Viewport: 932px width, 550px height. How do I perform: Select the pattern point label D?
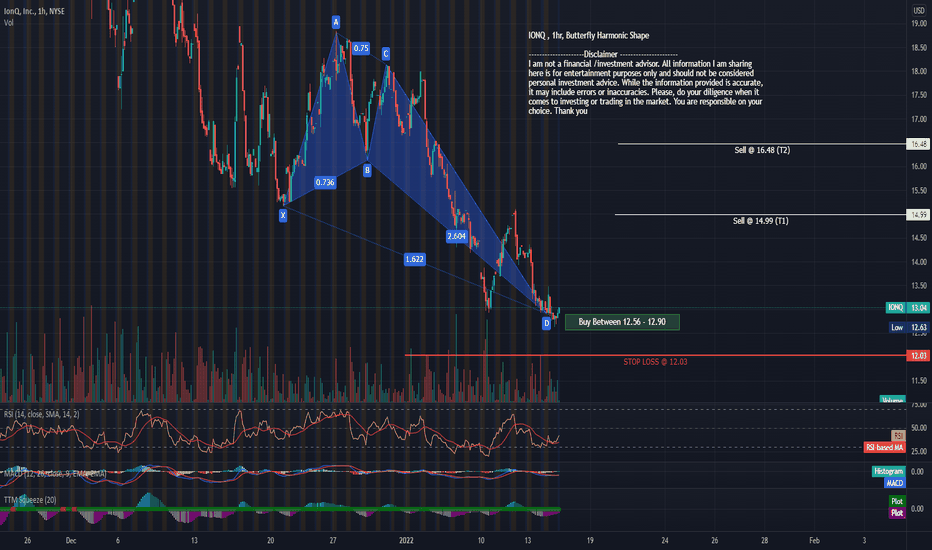point(546,323)
